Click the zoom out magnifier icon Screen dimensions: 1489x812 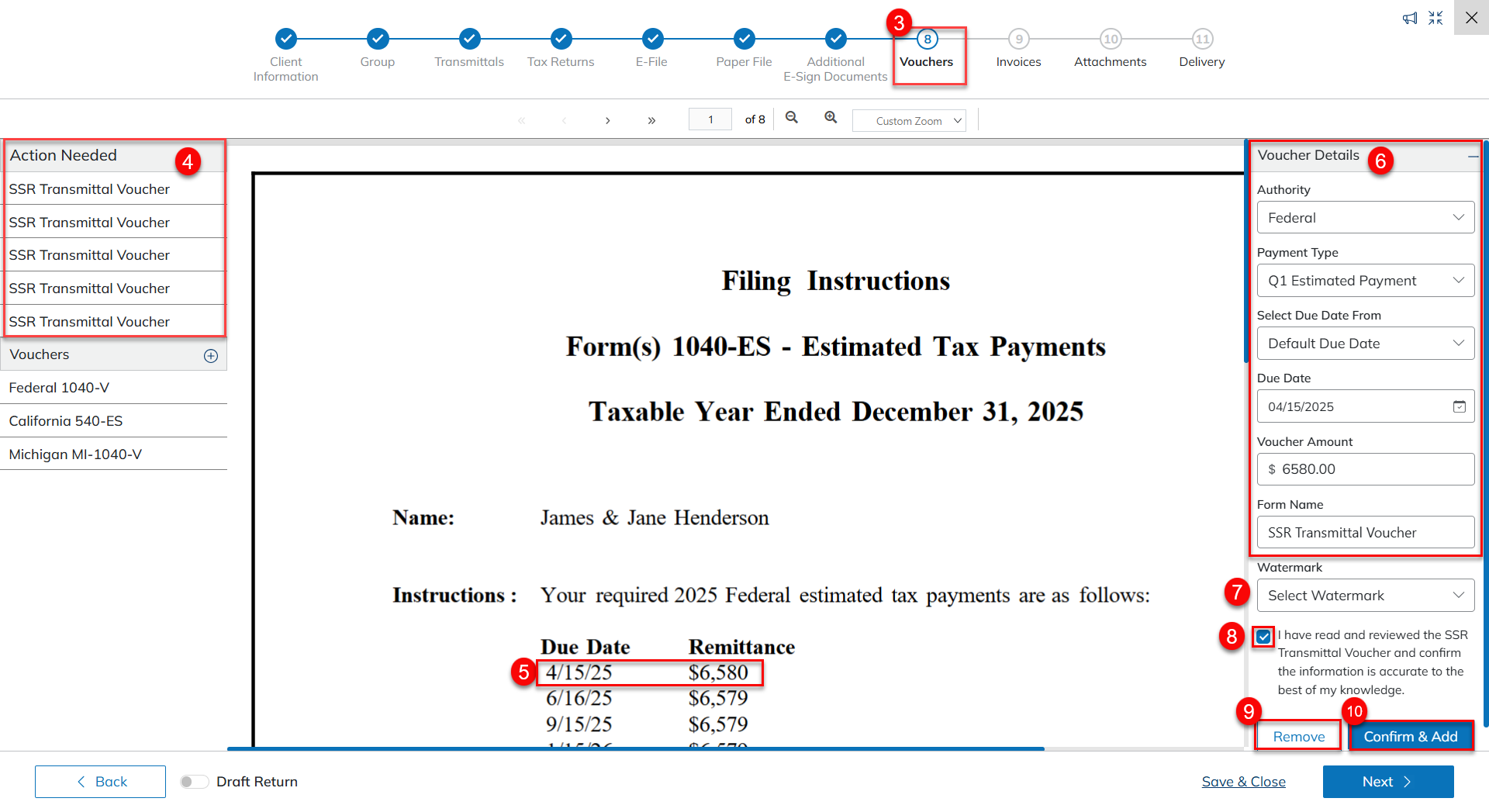point(791,118)
